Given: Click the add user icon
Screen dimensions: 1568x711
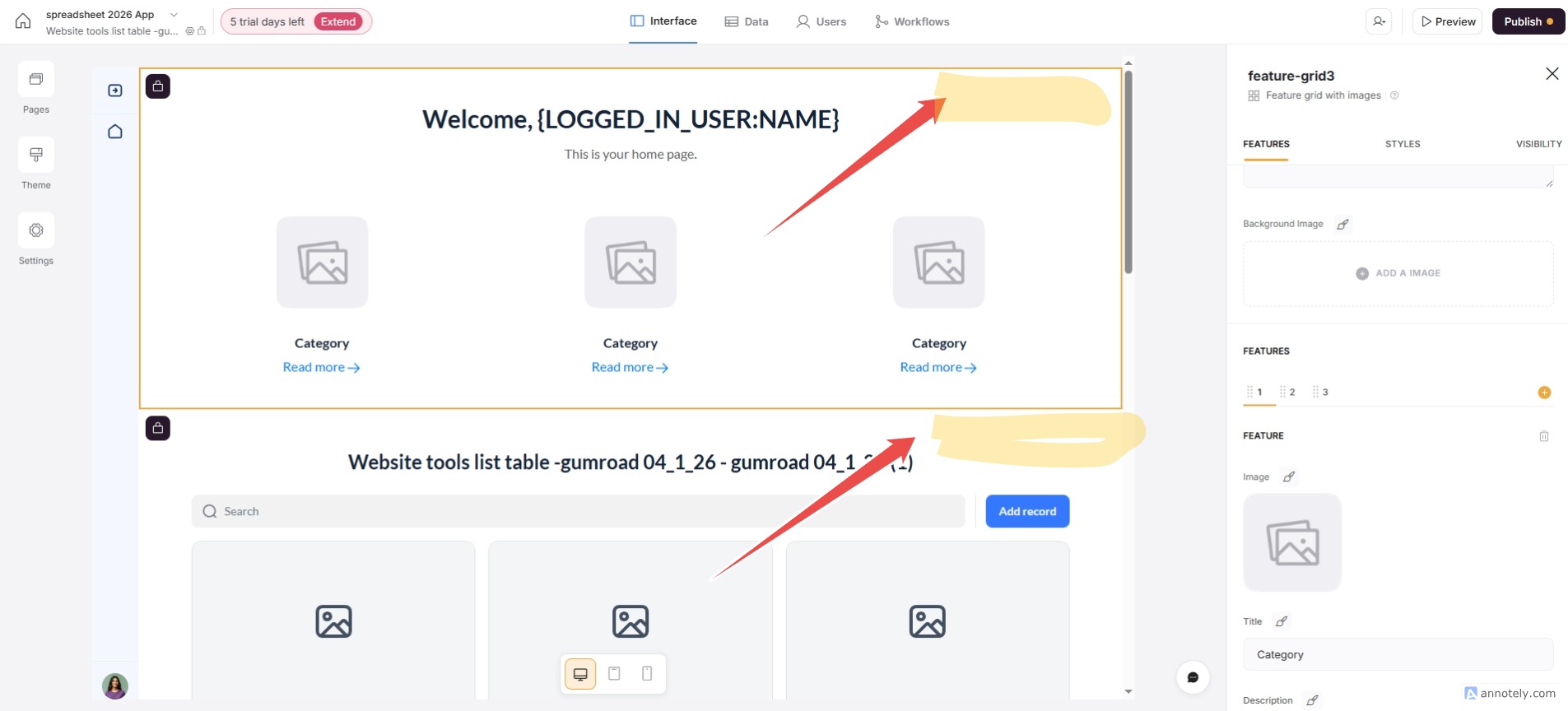Looking at the screenshot, I should tap(1379, 21).
